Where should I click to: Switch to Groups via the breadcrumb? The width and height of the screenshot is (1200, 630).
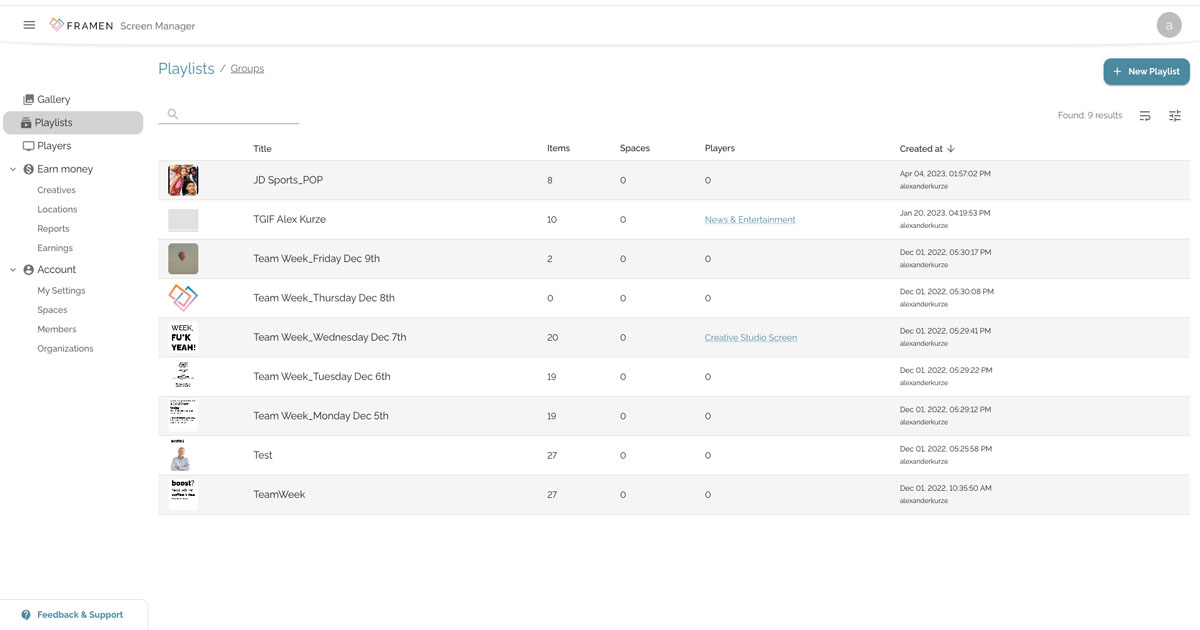[247, 68]
